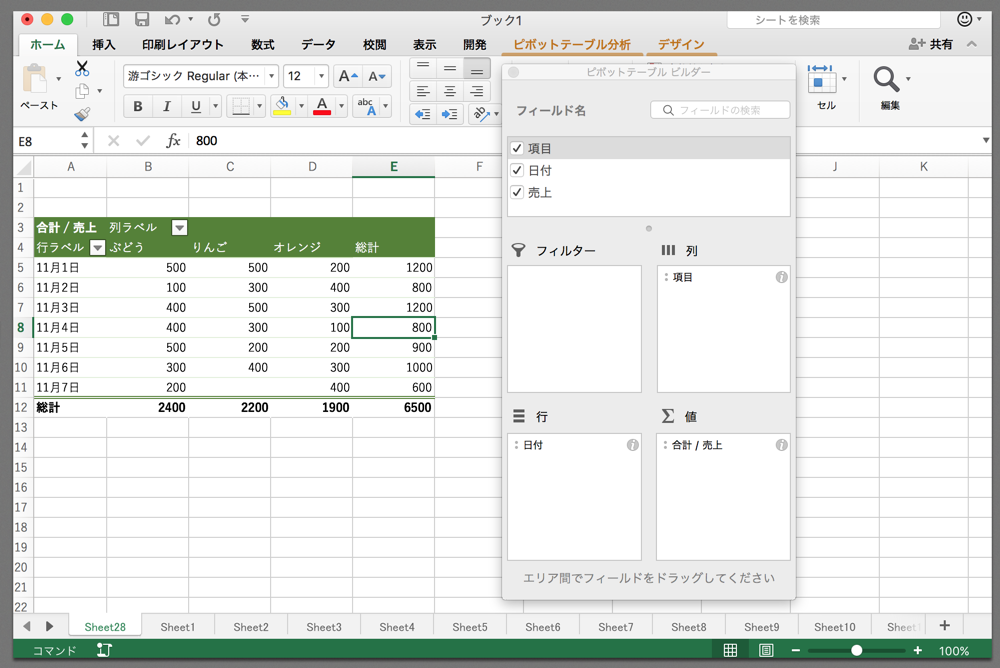Screen dimensions: 1000x668
Task: Uncheck the 項目 field checkbox
Action: 517,148
